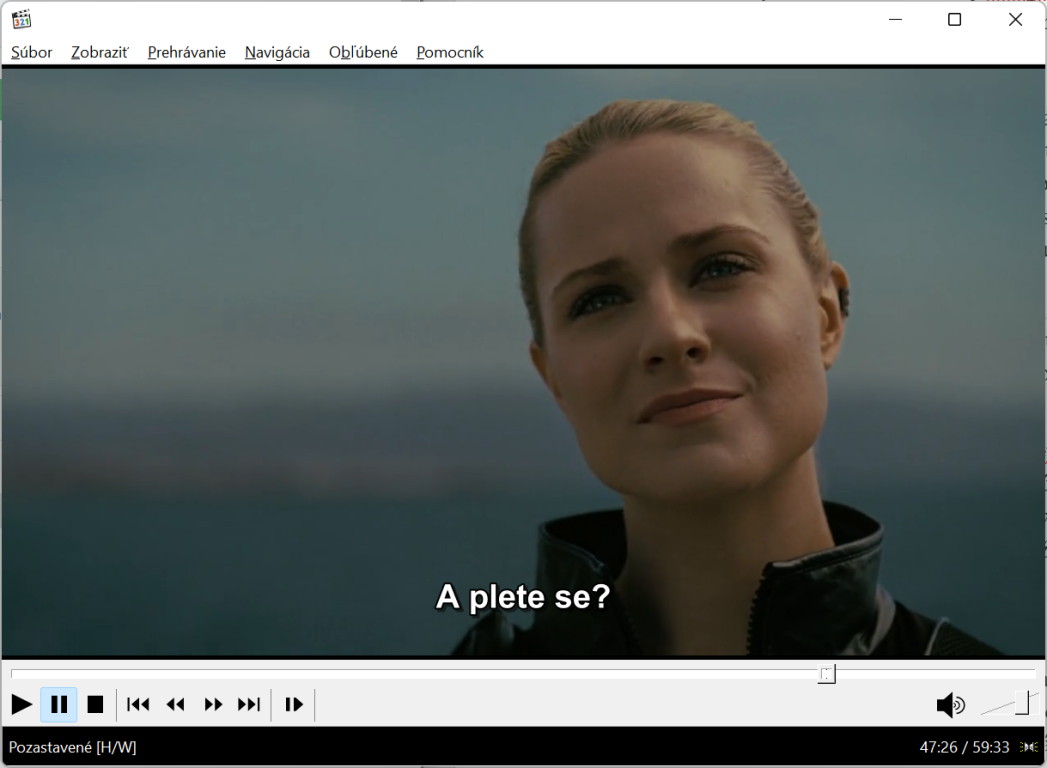1047x768 pixels.
Task: Click the audio channel icon in status bar
Action: point(1029,747)
